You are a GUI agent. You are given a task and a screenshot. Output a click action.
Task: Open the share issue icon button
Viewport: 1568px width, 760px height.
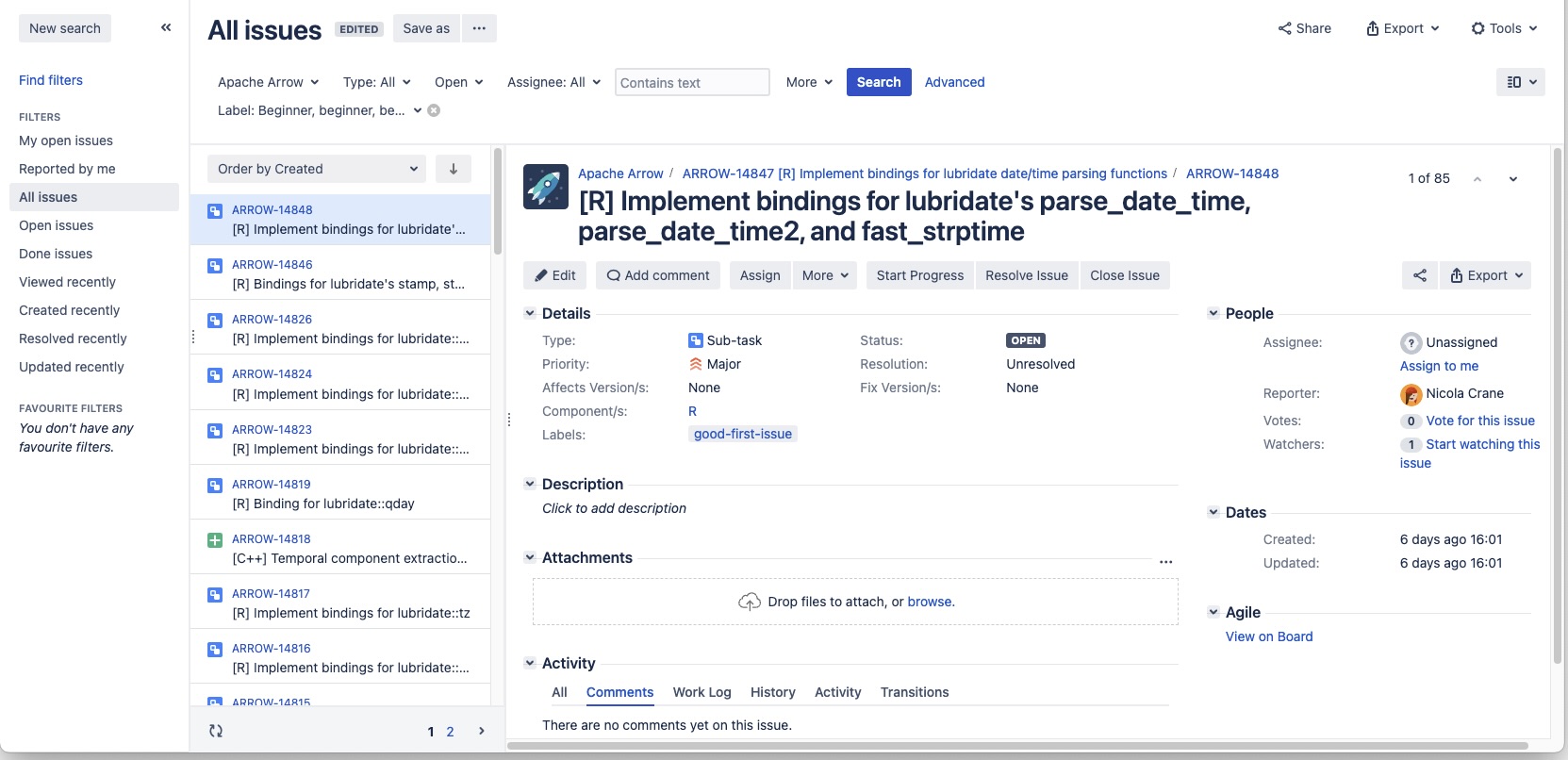pyautogui.click(x=1419, y=275)
